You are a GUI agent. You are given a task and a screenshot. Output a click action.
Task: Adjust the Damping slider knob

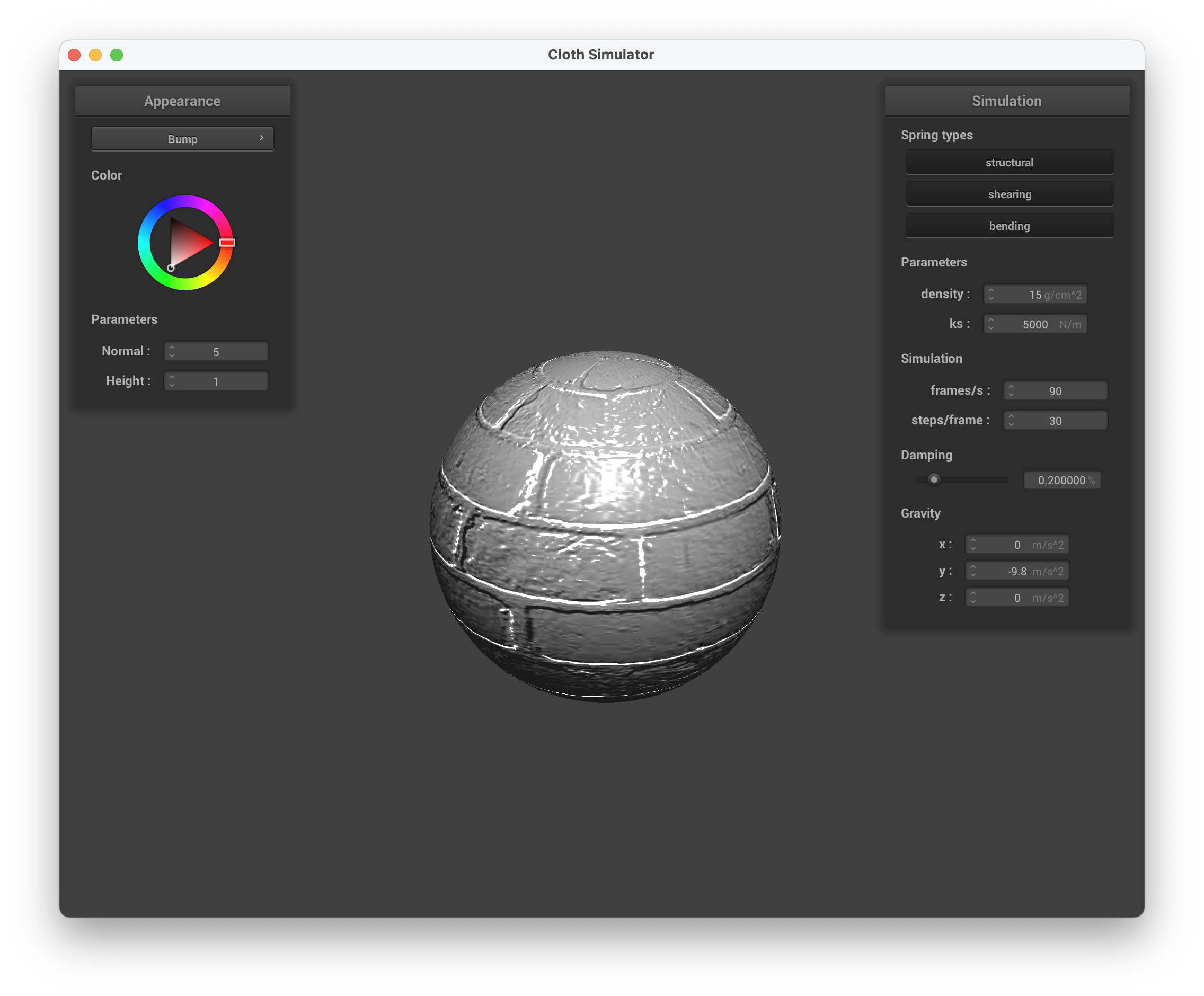[934, 479]
